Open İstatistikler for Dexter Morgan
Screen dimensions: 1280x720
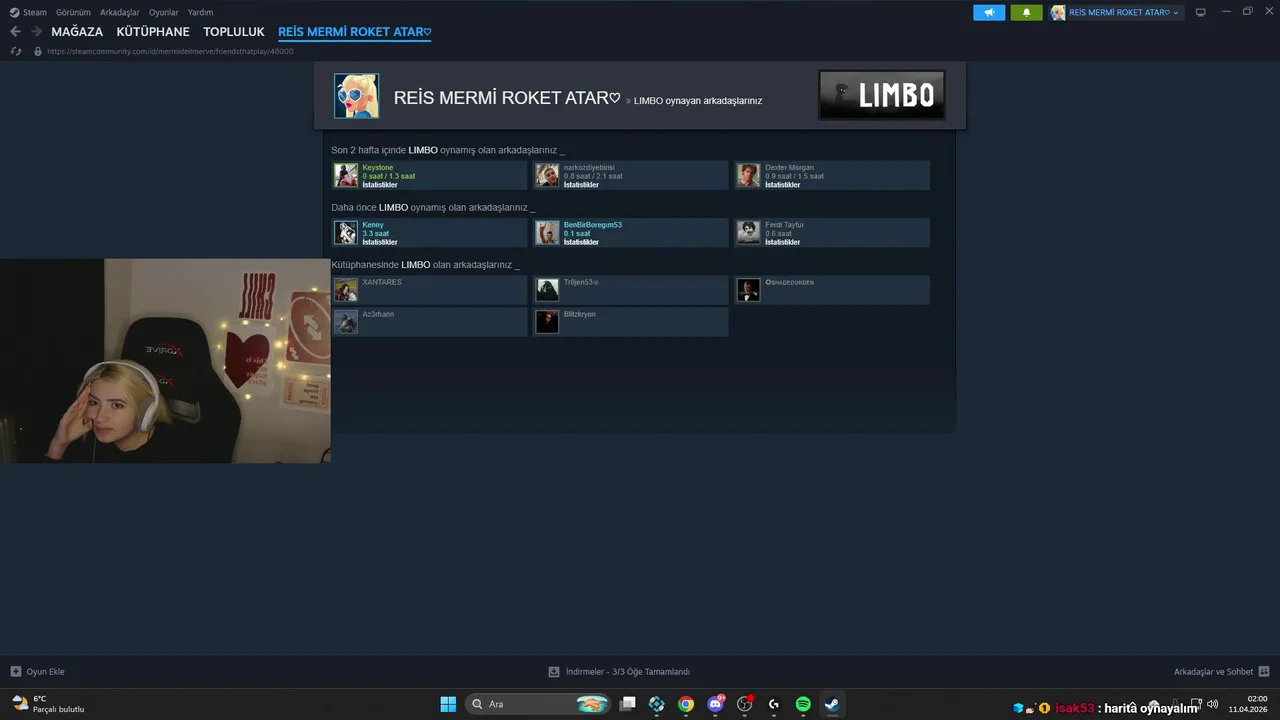coord(783,185)
